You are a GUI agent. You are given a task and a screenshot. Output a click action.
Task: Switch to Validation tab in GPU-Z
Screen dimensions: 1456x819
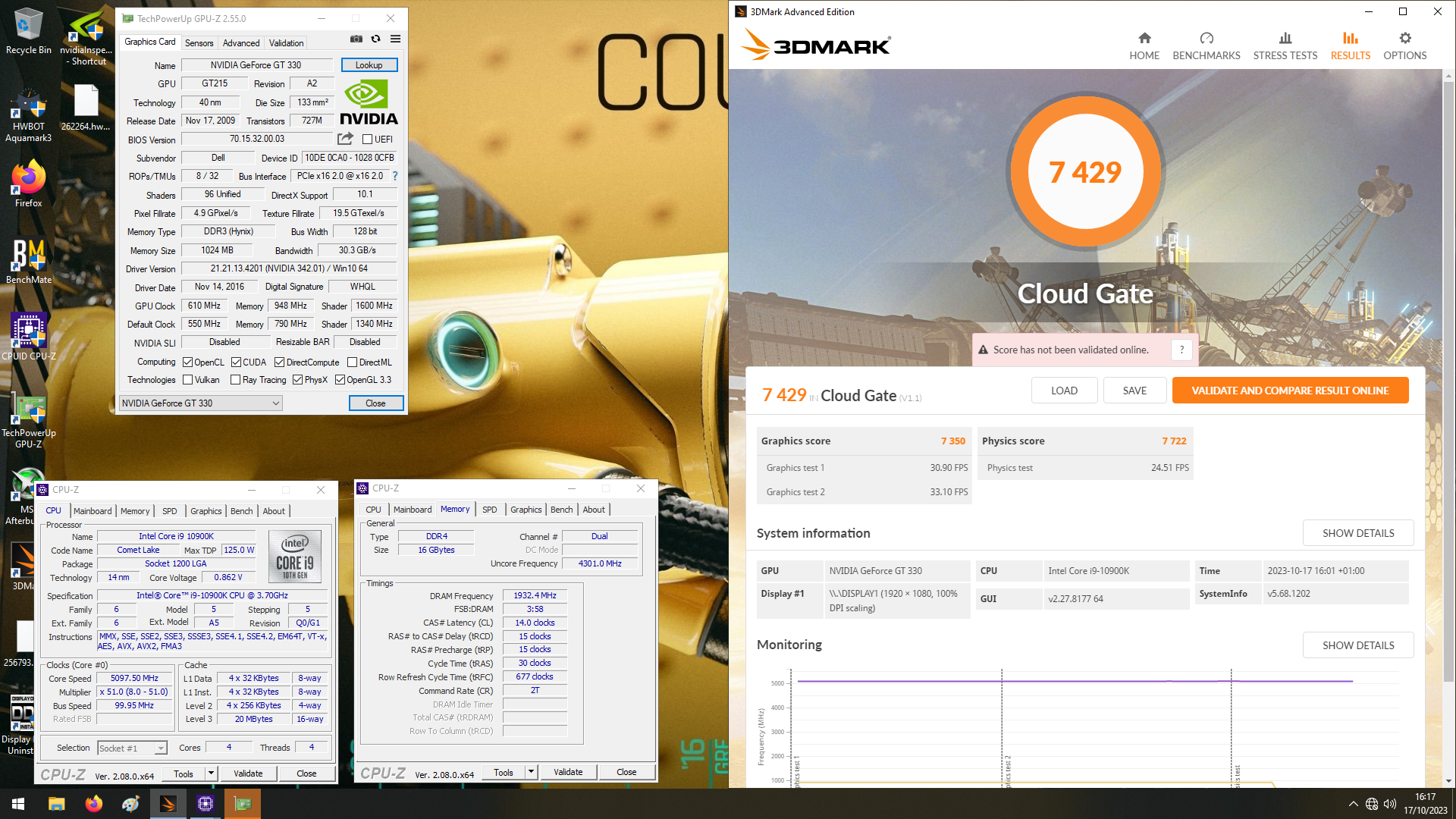[x=286, y=43]
